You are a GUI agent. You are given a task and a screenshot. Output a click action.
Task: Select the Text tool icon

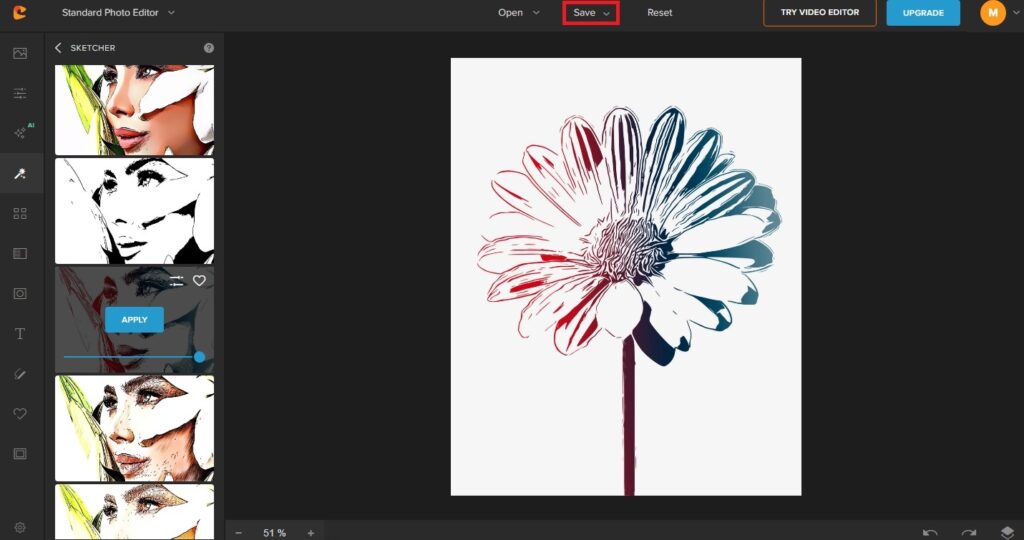pyautogui.click(x=20, y=334)
